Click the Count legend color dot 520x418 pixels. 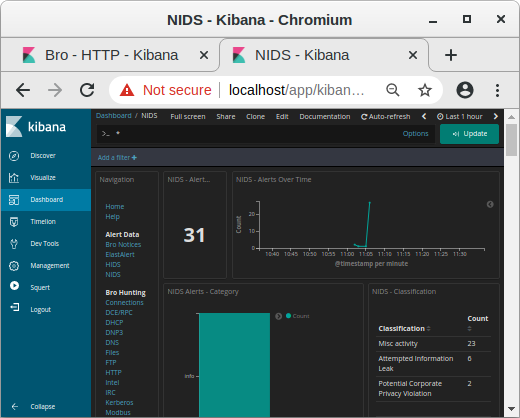(x=289, y=316)
